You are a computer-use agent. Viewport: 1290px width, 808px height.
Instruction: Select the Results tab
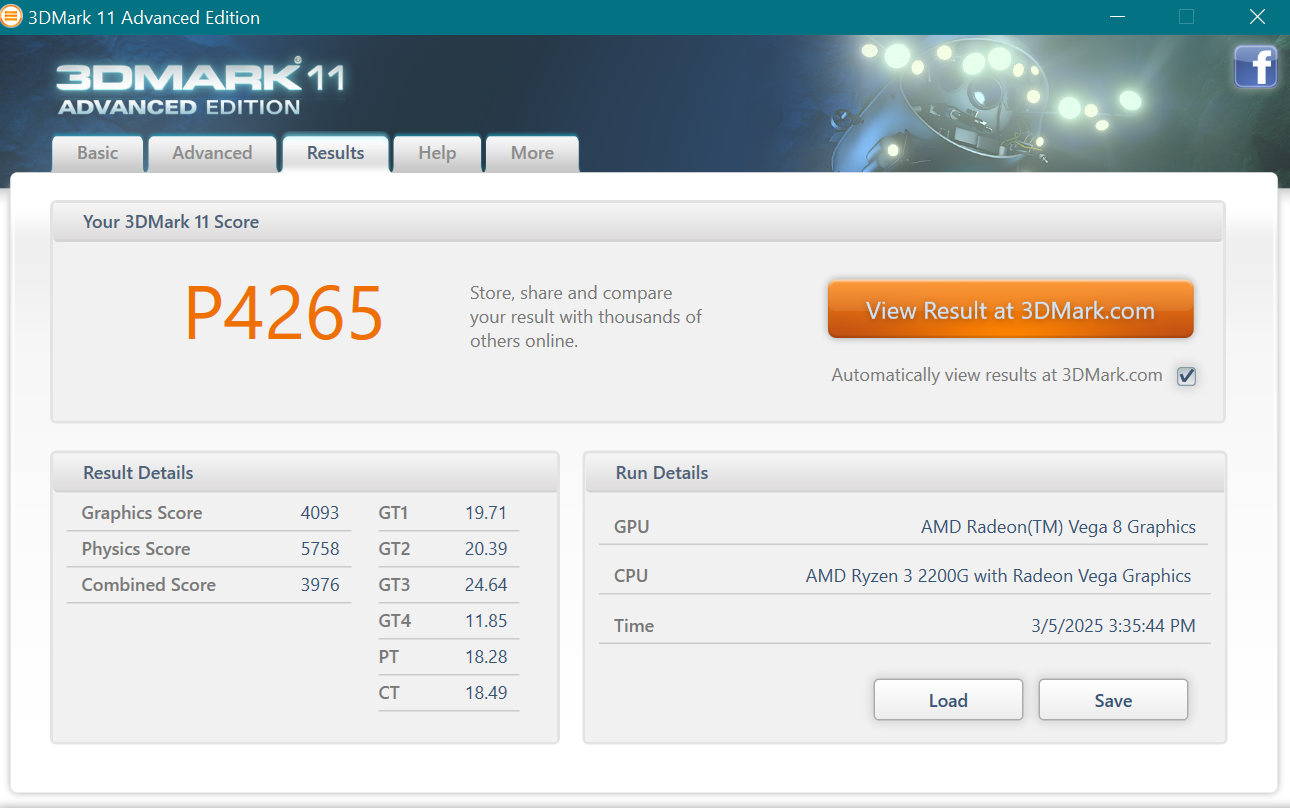click(335, 153)
